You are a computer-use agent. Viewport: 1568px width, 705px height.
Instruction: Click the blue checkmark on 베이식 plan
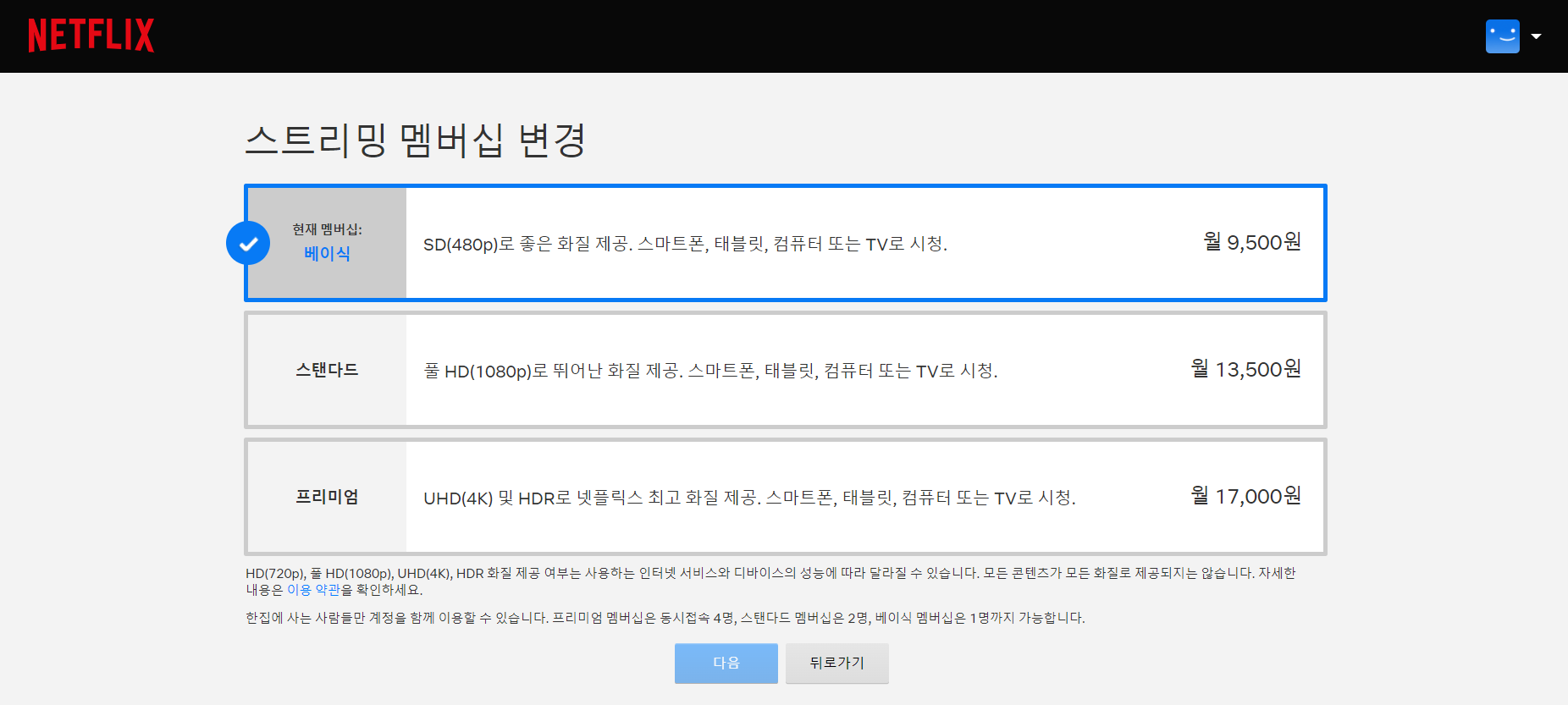point(248,243)
